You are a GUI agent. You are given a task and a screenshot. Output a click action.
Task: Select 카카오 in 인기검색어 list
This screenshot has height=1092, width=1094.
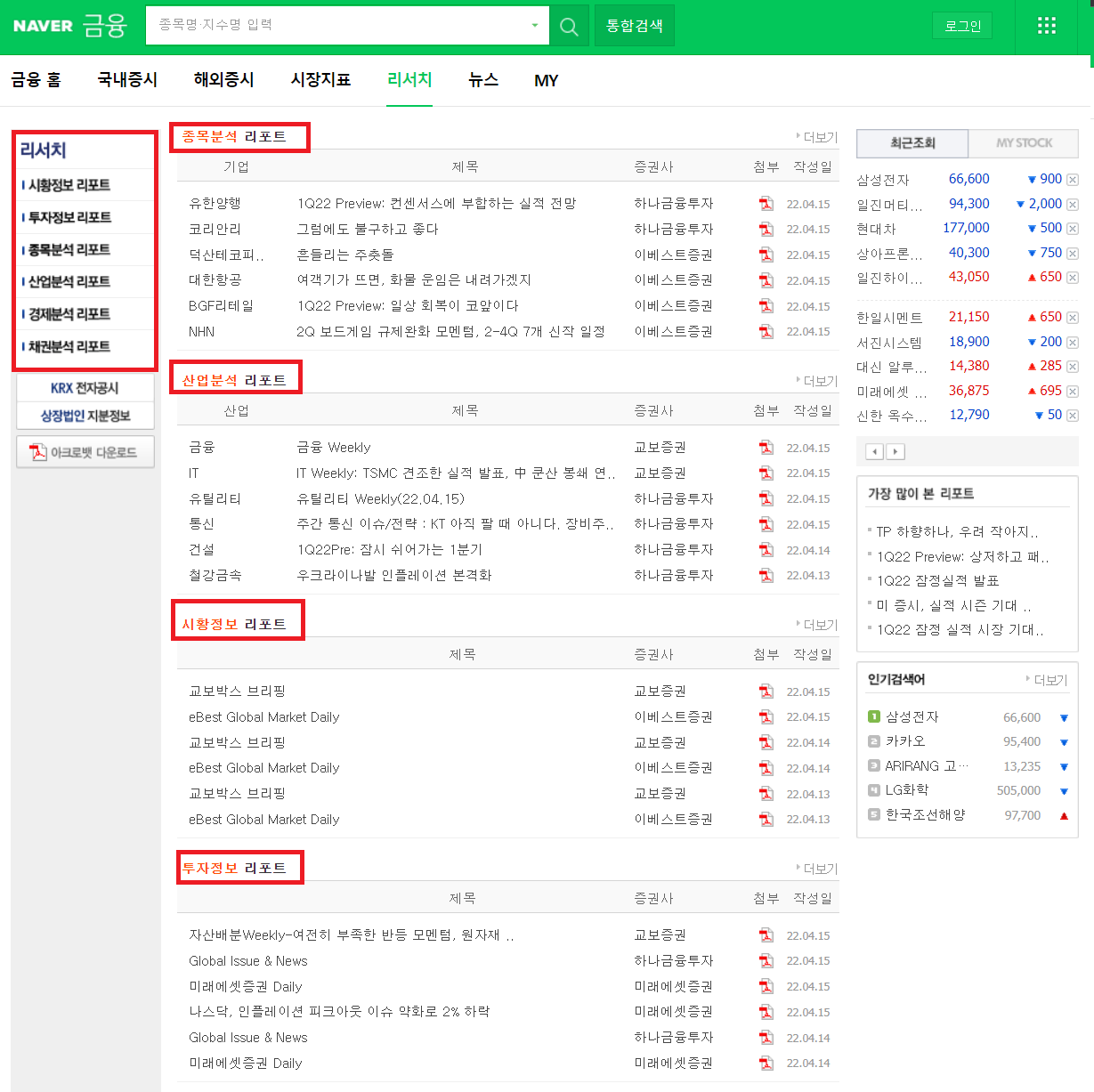click(905, 741)
